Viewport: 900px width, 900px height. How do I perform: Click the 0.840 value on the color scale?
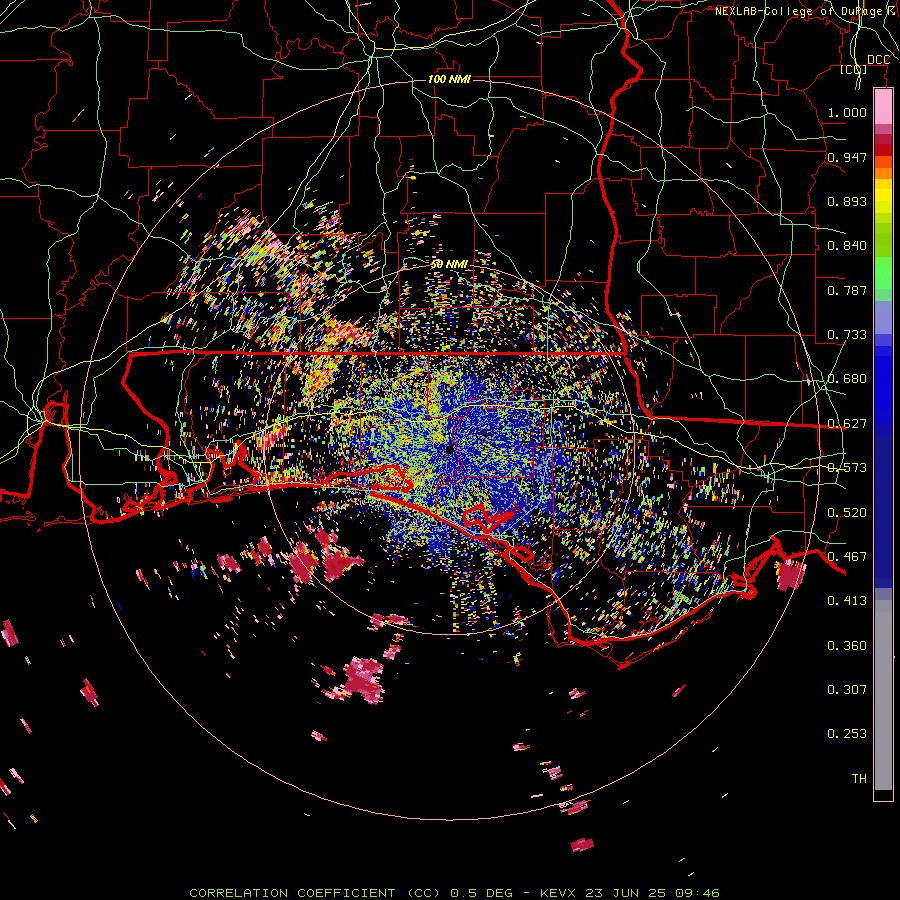(x=847, y=246)
